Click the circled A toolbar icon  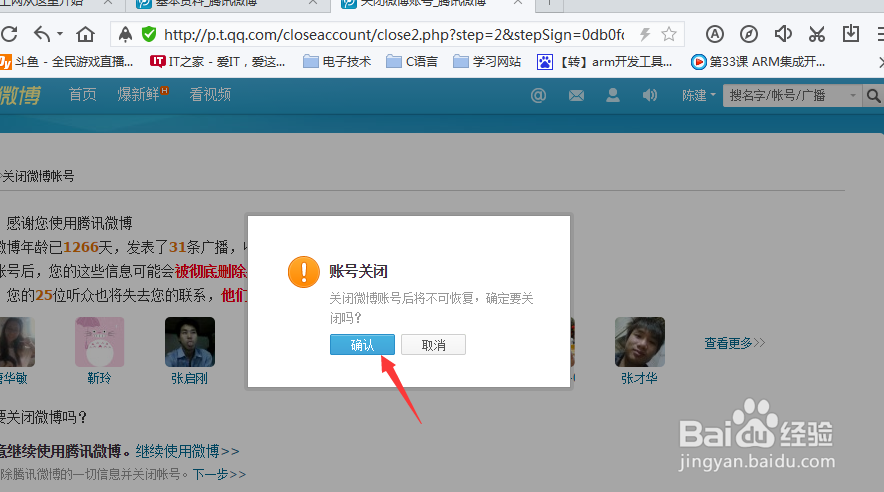714,34
